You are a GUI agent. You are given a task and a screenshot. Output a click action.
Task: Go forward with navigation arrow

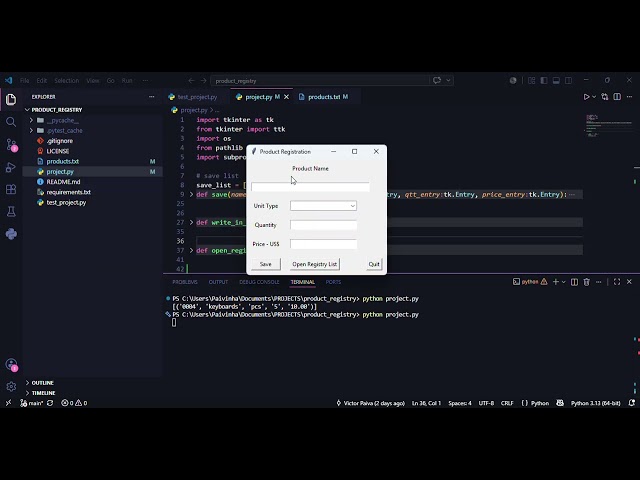203,80
